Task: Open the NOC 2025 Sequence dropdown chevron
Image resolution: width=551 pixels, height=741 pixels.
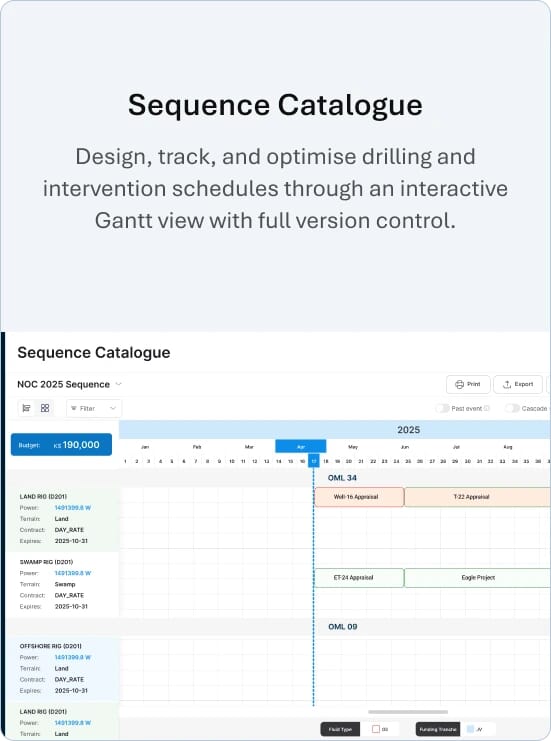Action: (x=119, y=384)
